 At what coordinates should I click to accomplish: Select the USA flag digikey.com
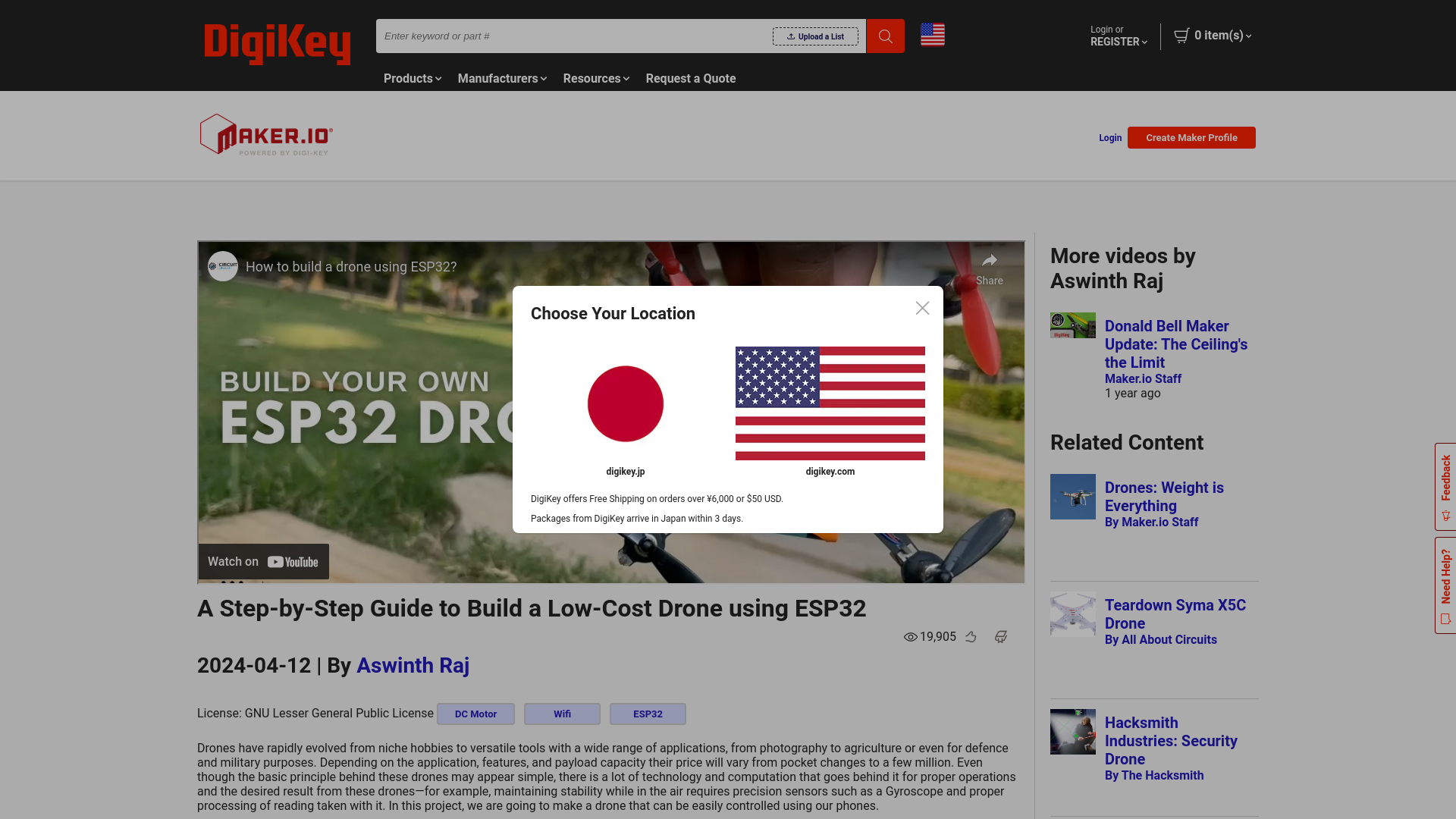point(830,403)
